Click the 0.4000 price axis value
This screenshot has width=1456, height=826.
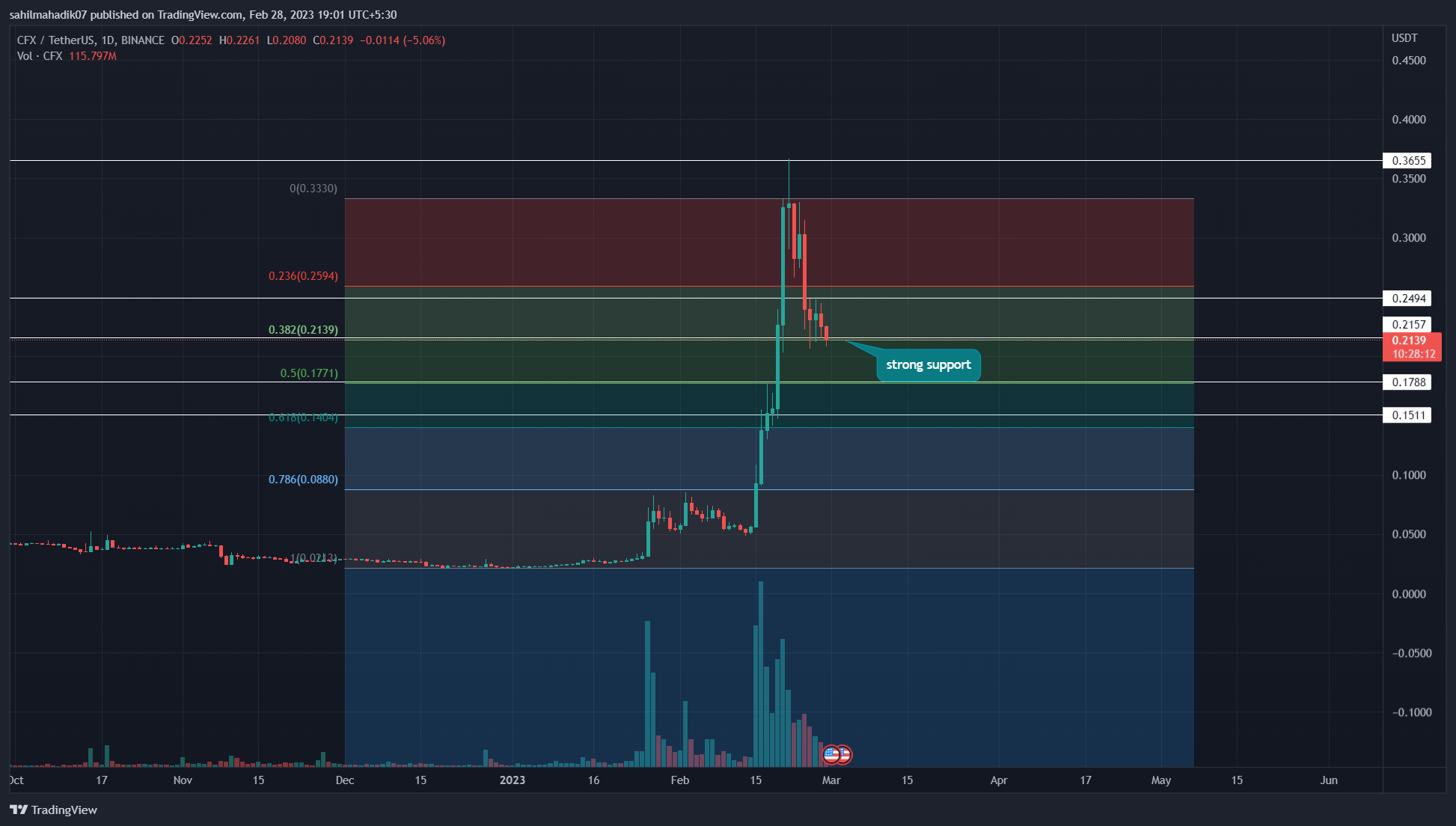[1409, 120]
